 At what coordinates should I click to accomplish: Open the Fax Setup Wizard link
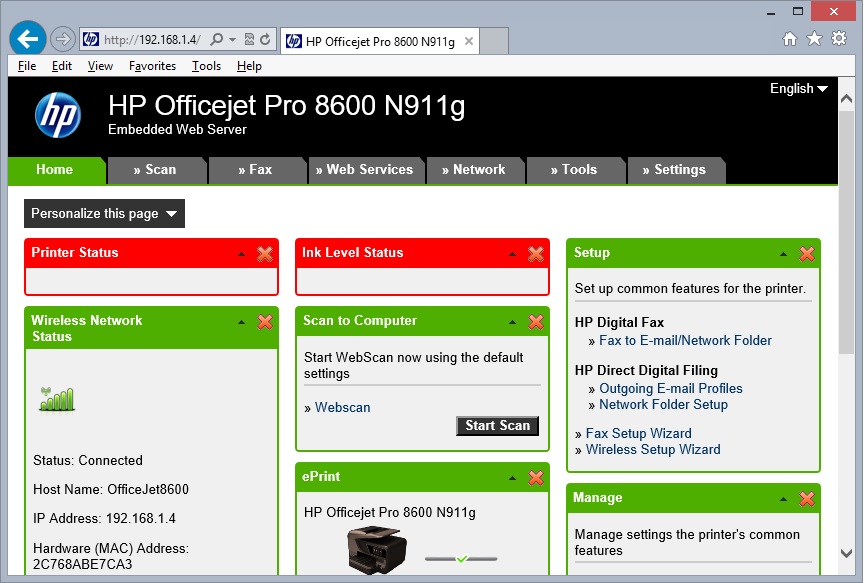[638, 434]
